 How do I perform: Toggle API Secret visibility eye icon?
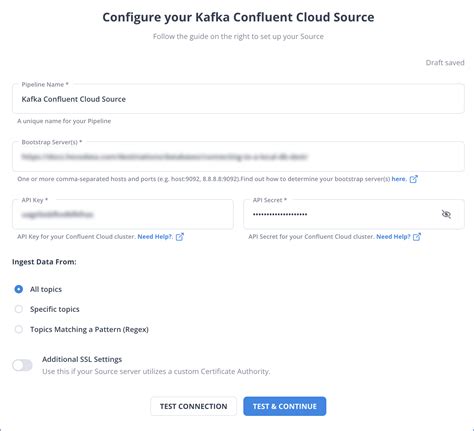[x=446, y=214]
